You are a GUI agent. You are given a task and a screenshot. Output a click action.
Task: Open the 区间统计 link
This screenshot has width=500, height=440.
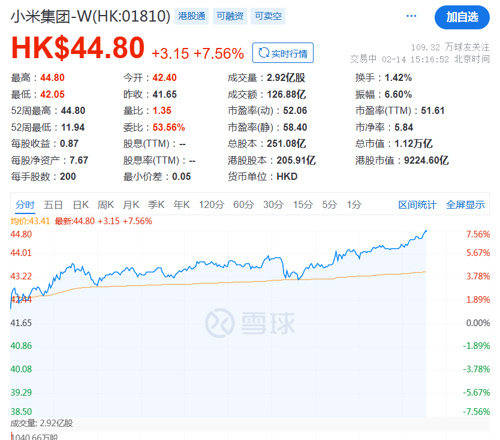pos(417,205)
